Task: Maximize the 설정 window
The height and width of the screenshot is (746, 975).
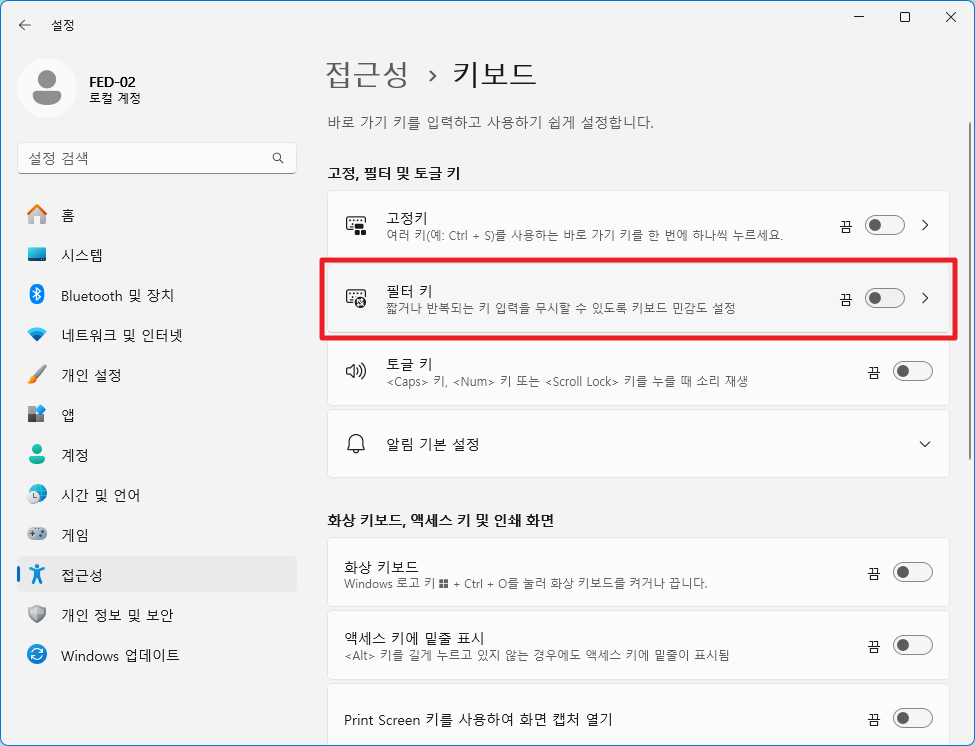Action: tap(905, 17)
